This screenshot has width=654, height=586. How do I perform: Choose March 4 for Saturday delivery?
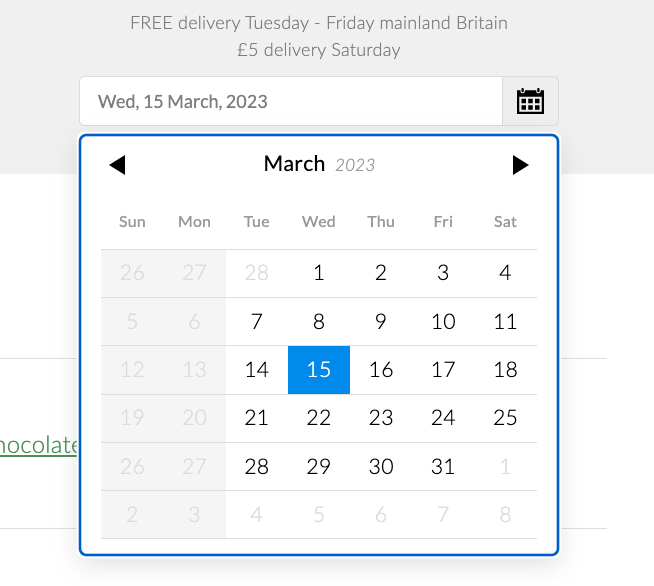coord(505,273)
